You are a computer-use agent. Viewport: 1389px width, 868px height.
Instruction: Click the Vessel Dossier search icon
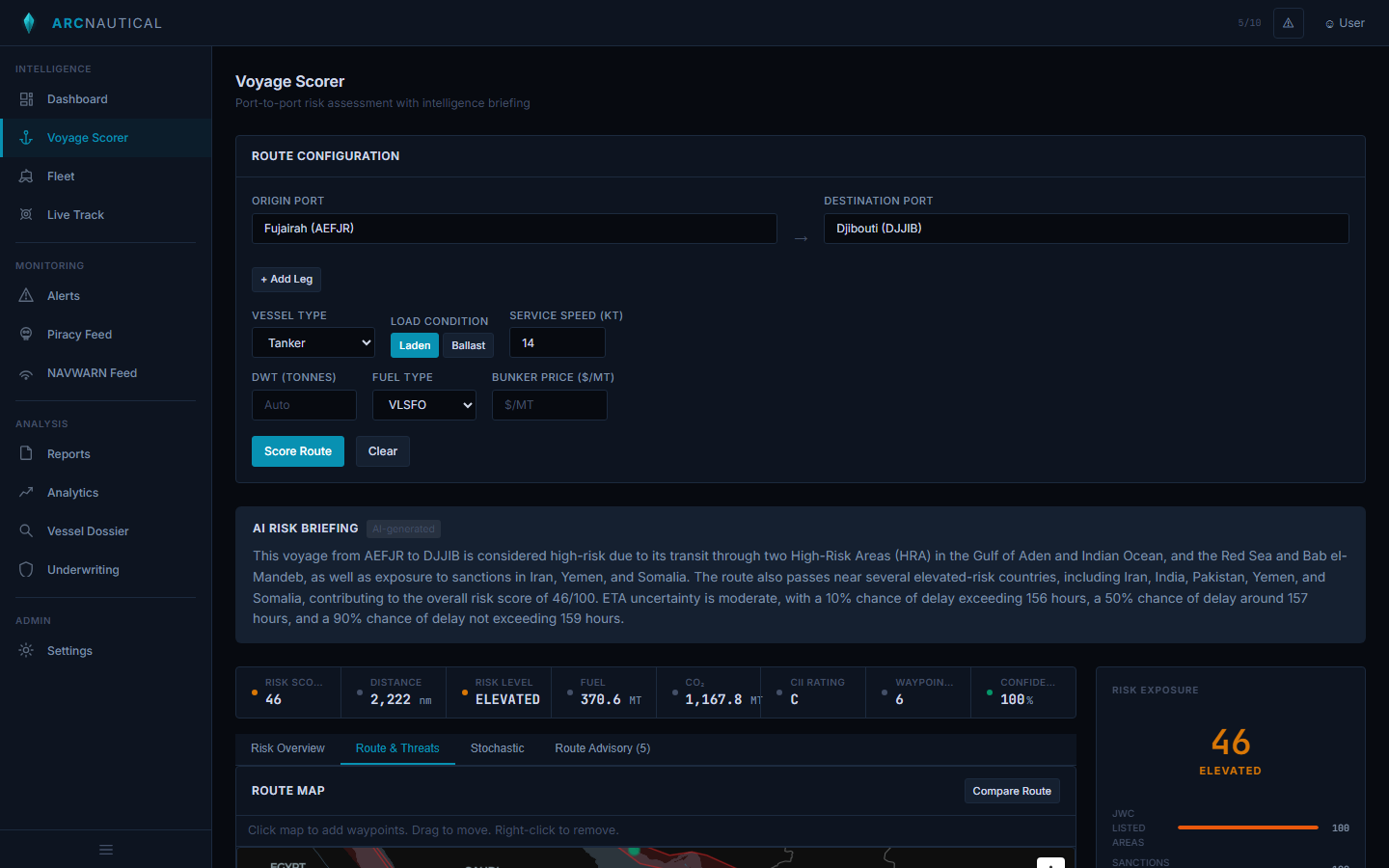[x=26, y=531]
